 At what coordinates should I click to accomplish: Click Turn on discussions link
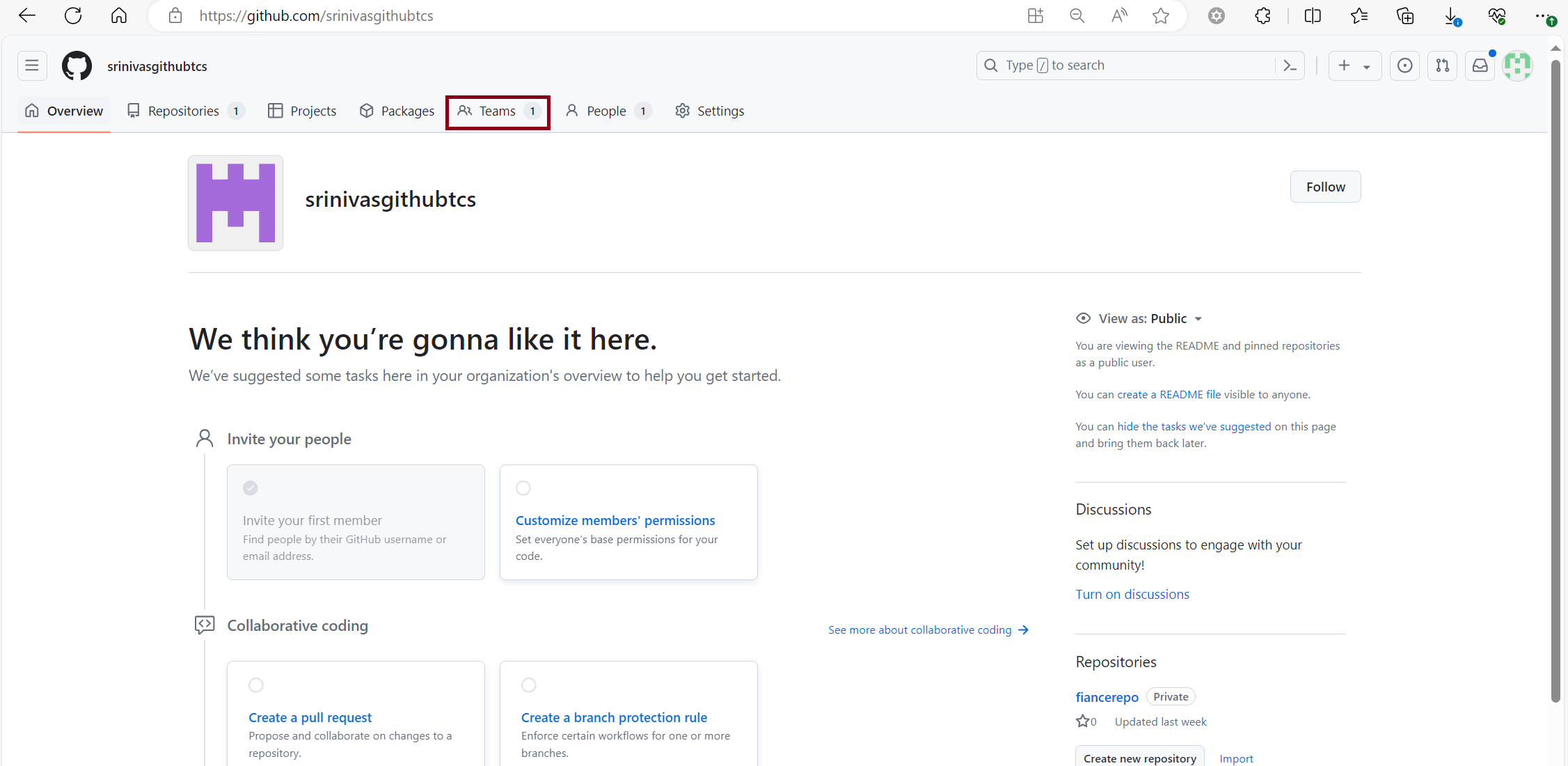[x=1132, y=594]
